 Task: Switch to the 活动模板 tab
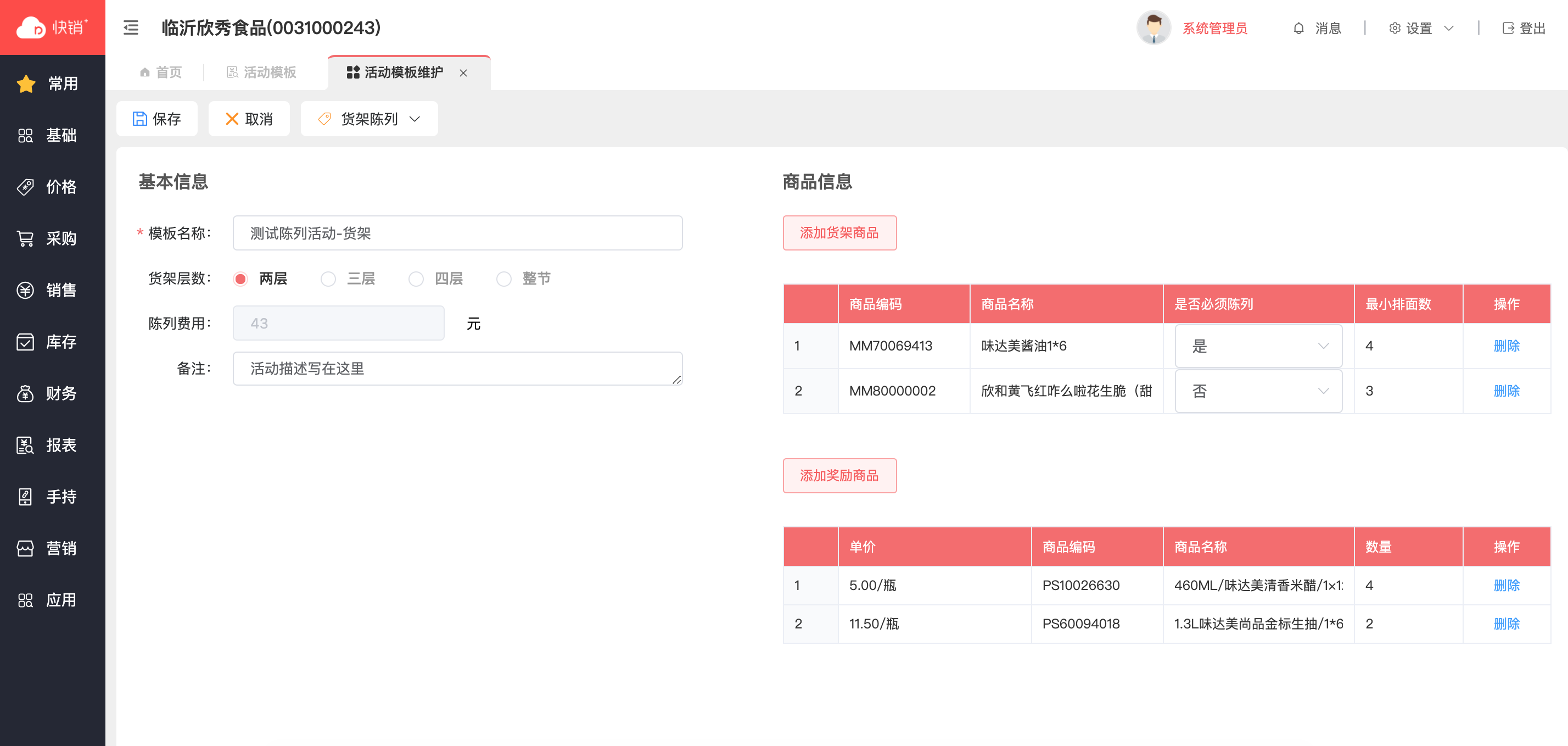coord(261,73)
